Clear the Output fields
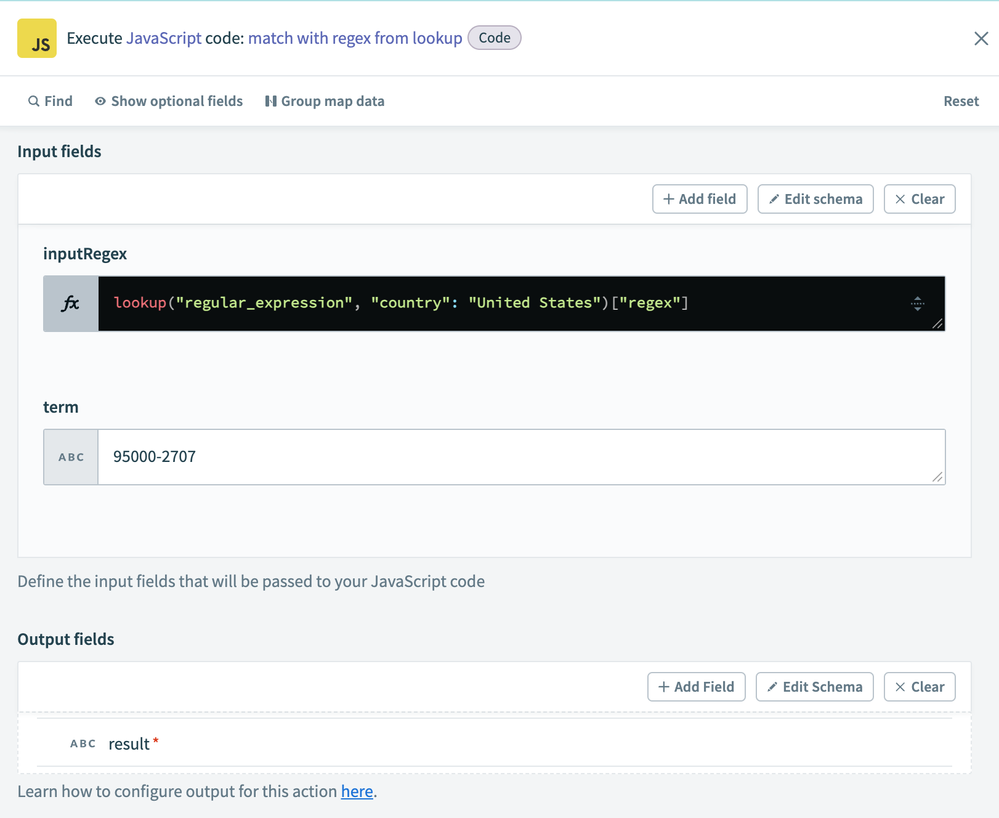This screenshot has width=999, height=818. pos(919,687)
